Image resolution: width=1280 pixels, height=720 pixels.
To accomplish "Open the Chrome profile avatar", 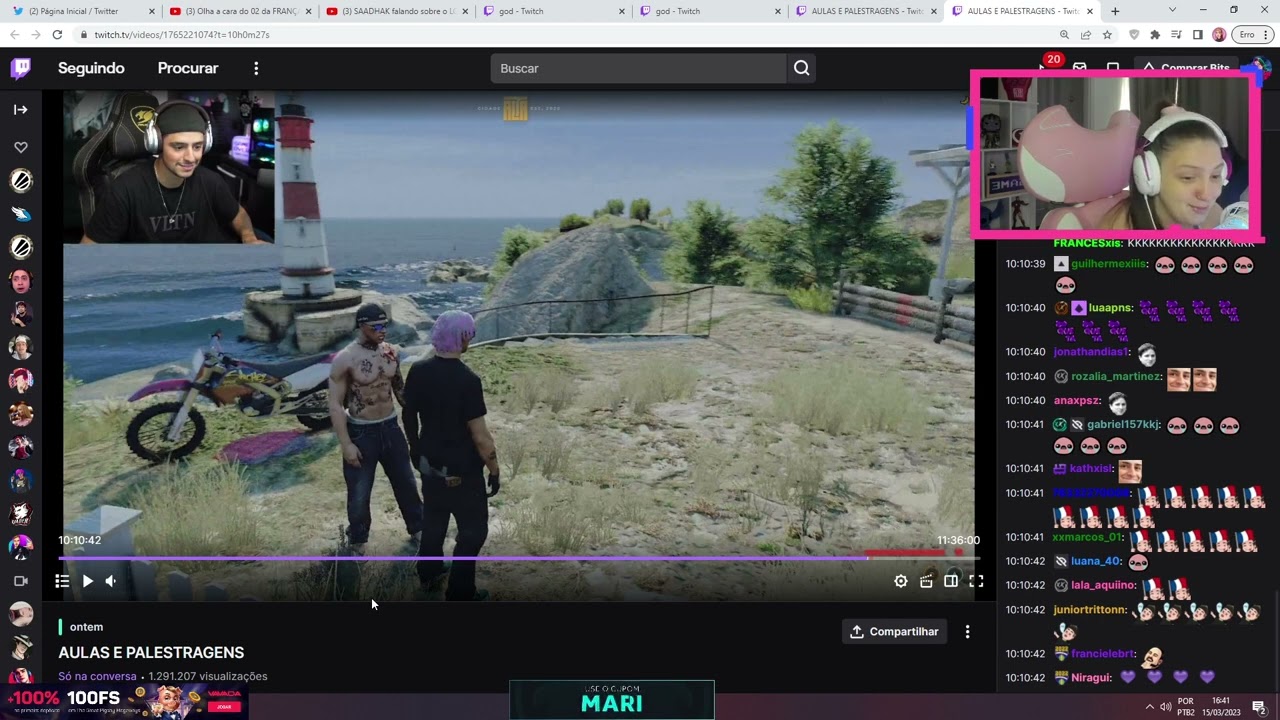I will tap(1219, 34).
